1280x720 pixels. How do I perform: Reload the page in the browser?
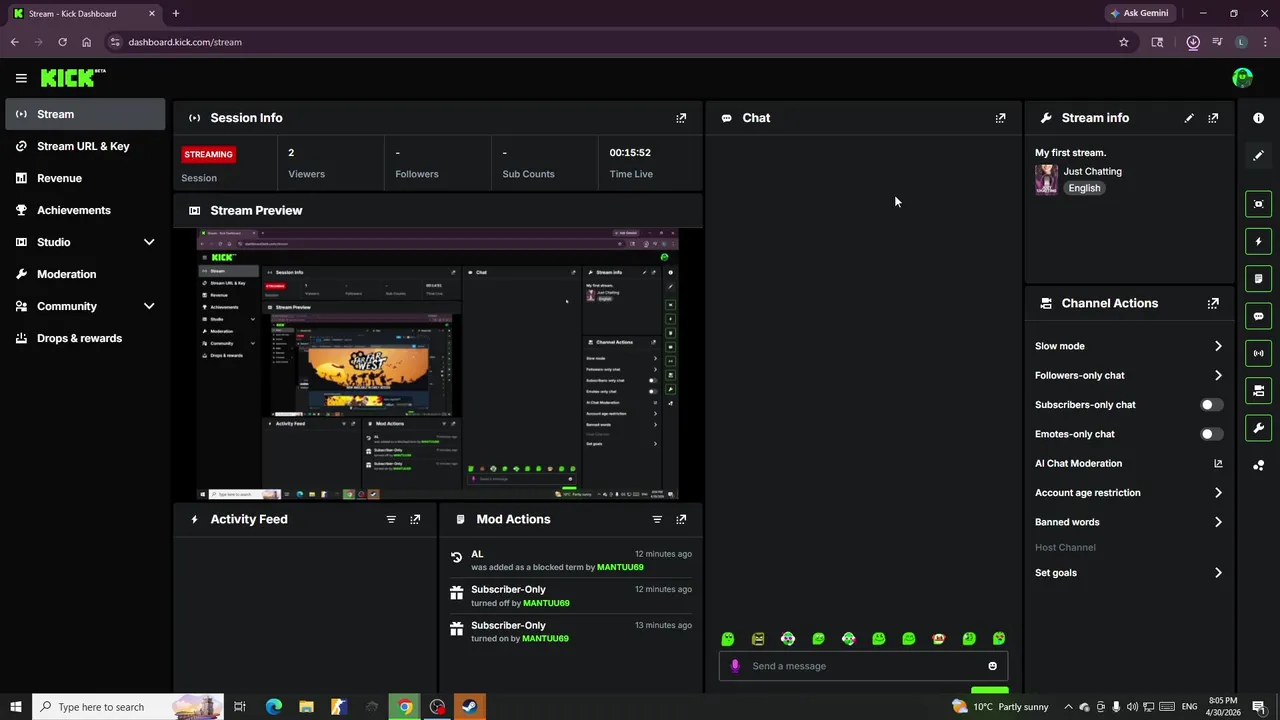coord(62,42)
